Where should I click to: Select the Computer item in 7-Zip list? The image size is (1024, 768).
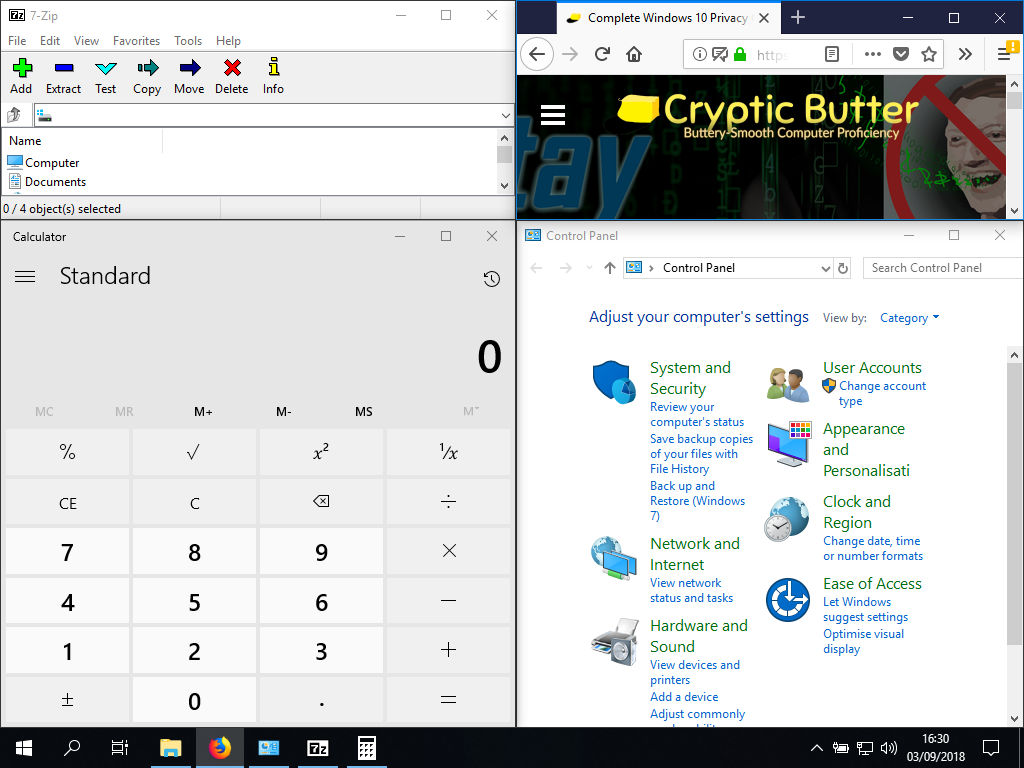(43, 163)
